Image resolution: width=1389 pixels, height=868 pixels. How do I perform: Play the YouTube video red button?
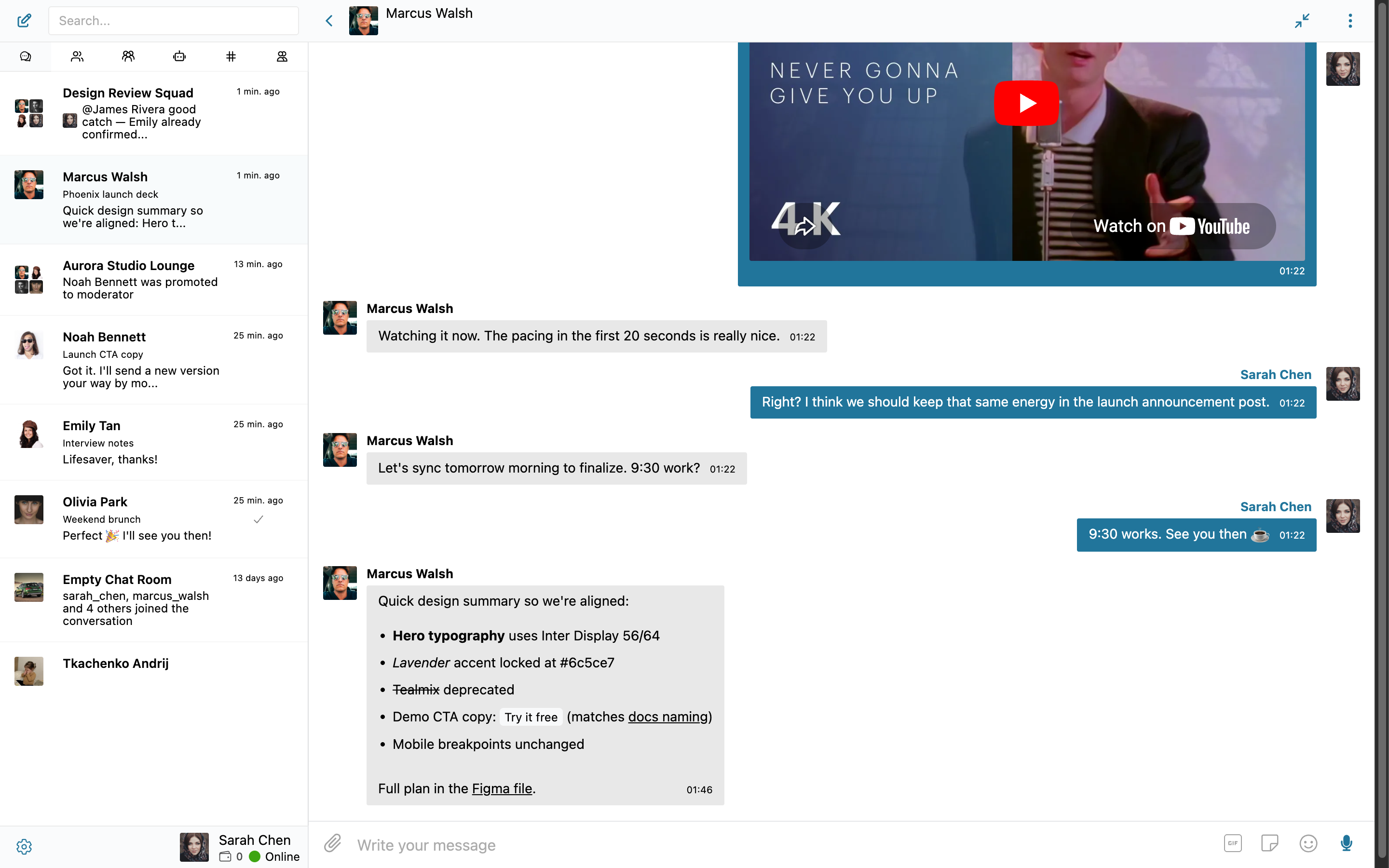click(x=1026, y=103)
